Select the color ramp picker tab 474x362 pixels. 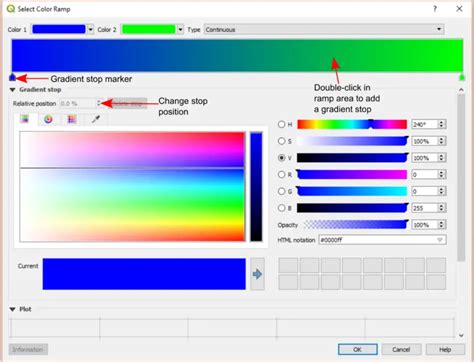[25, 119]
